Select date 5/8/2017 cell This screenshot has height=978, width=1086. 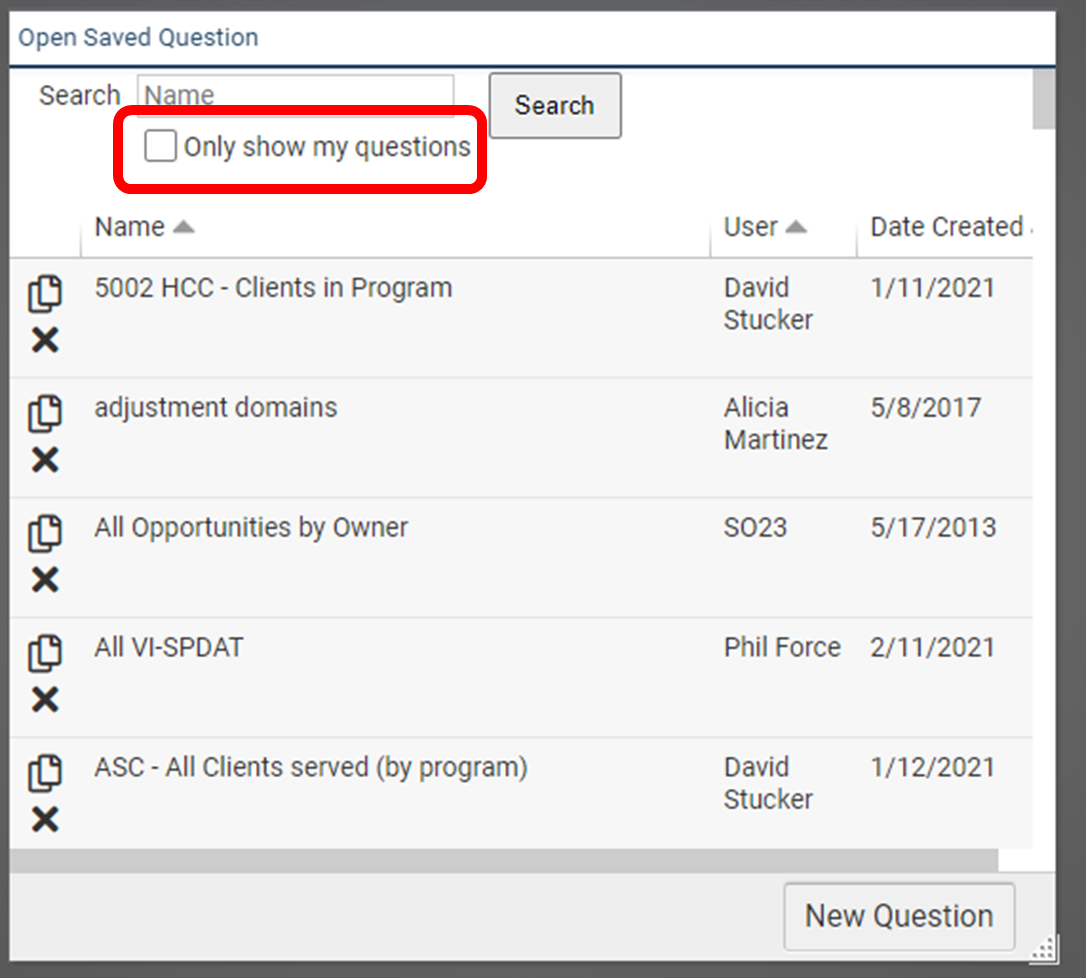[925, 407]
